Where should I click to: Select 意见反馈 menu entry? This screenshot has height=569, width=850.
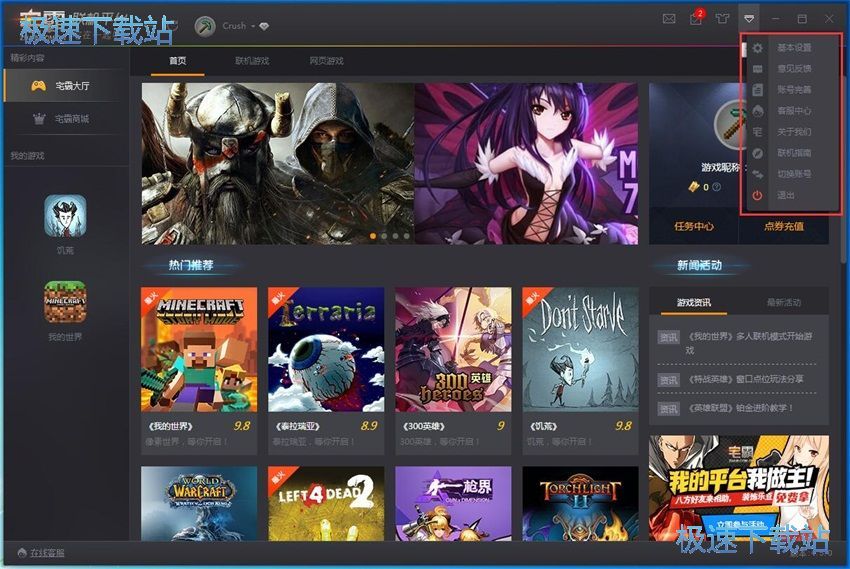click(794, 68)
